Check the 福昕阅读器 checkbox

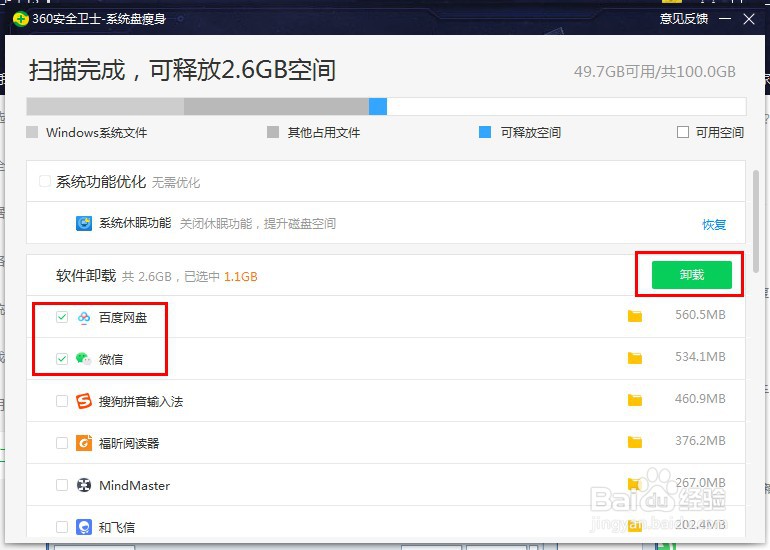pyautogui.click(x=62, y=443)
